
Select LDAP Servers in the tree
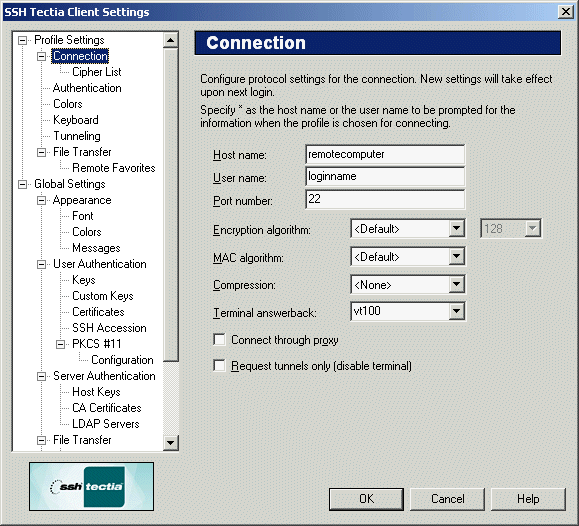(106, 424)
